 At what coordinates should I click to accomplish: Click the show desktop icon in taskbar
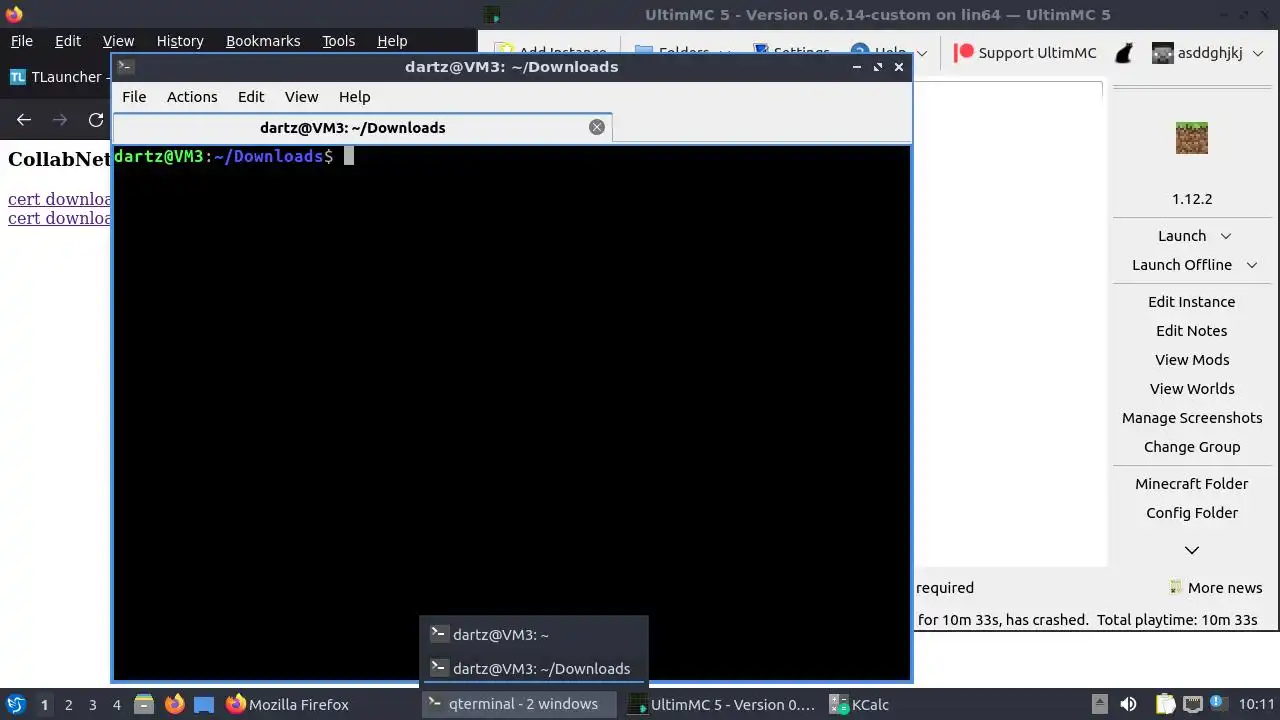click(204, 704)
